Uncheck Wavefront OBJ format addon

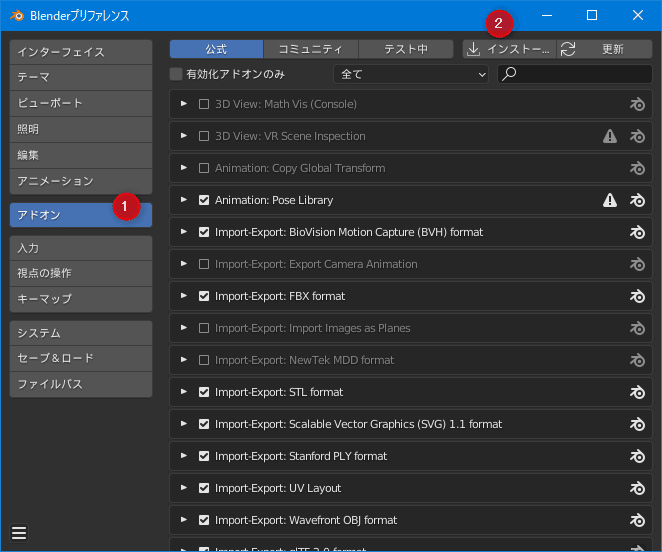pyautogui.click(x=204, y=520)
